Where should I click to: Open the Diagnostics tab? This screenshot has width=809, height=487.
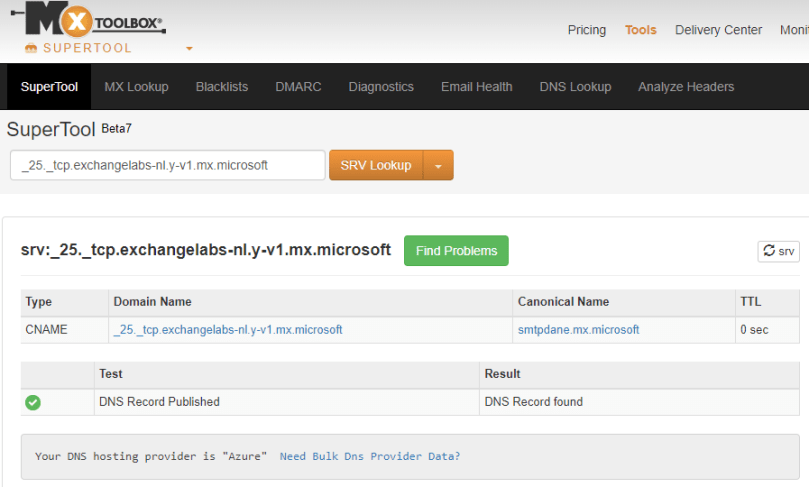tap(381, 87)
